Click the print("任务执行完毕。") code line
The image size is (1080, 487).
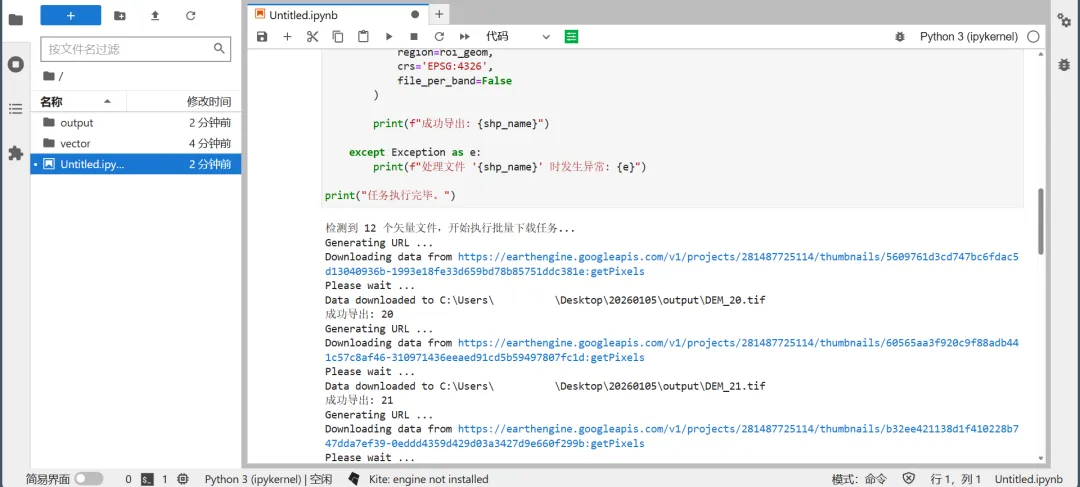(x=391, y=196)
